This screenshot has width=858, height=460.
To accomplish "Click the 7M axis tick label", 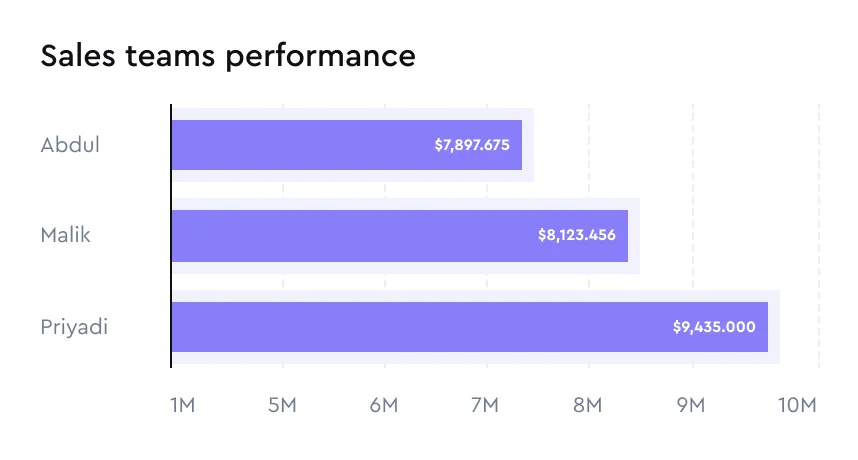I will click(485, 405).
